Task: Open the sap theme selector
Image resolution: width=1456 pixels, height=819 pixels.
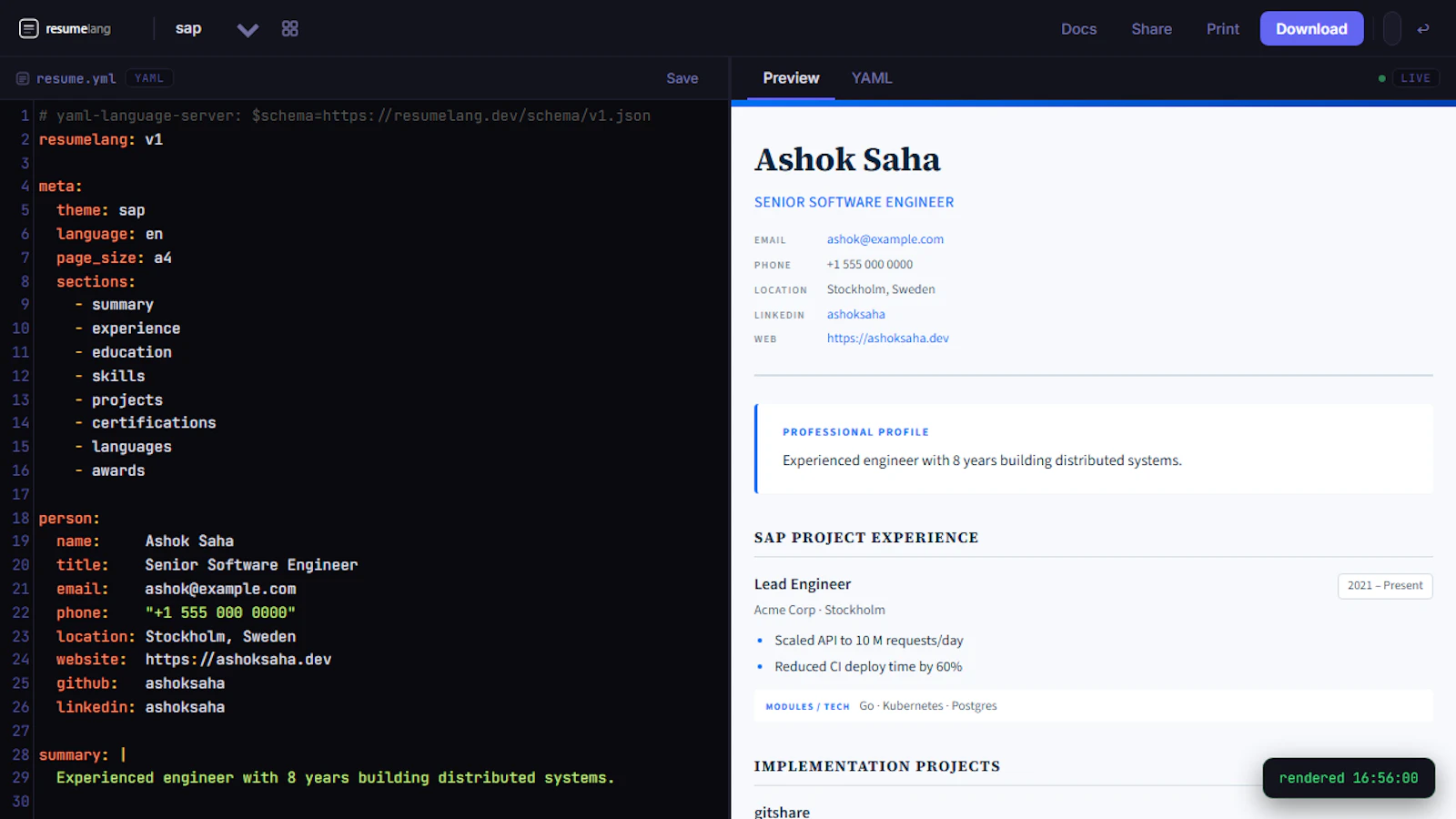Action: (188, 29)
